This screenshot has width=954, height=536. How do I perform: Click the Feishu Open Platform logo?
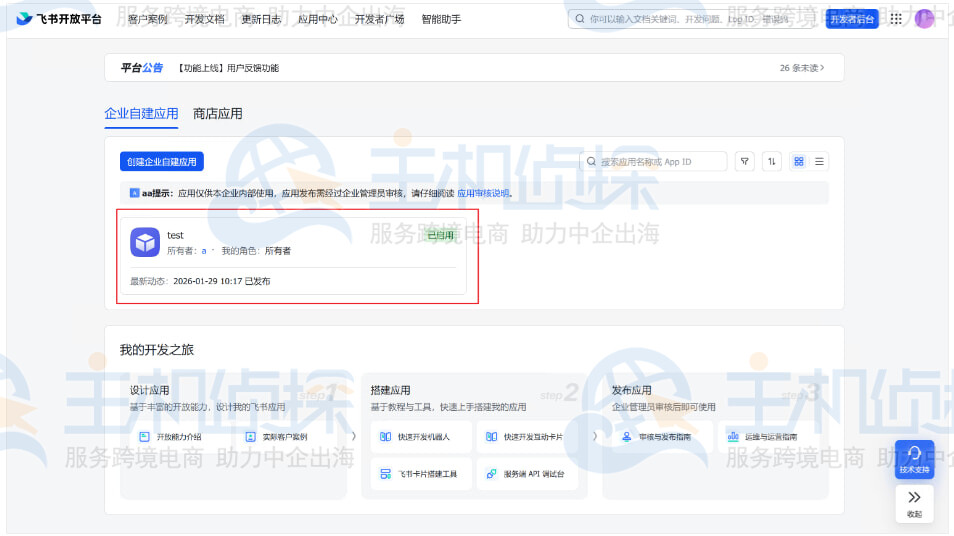coord(59,19)
